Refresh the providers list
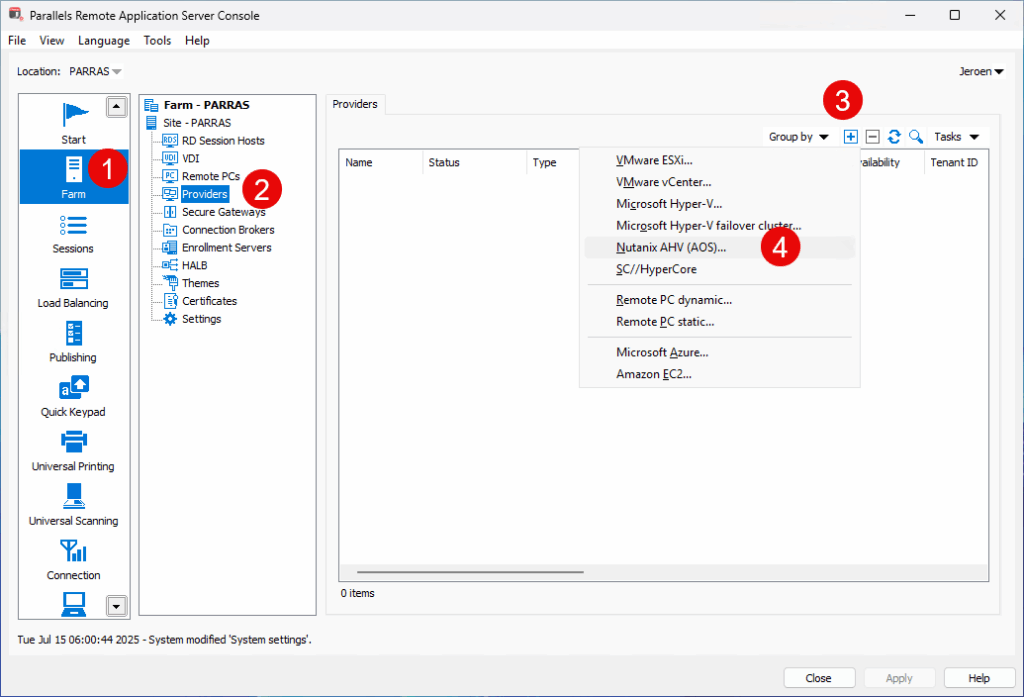1024x697 pixels. [894, 137]
